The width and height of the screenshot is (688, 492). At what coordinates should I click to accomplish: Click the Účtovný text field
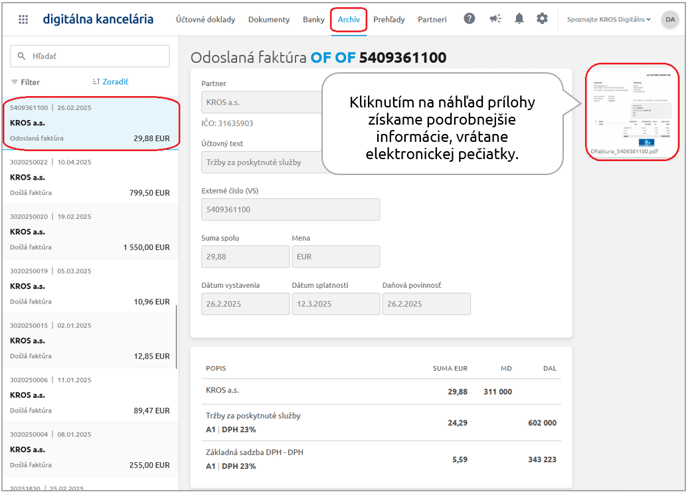[x=262, y=162]
